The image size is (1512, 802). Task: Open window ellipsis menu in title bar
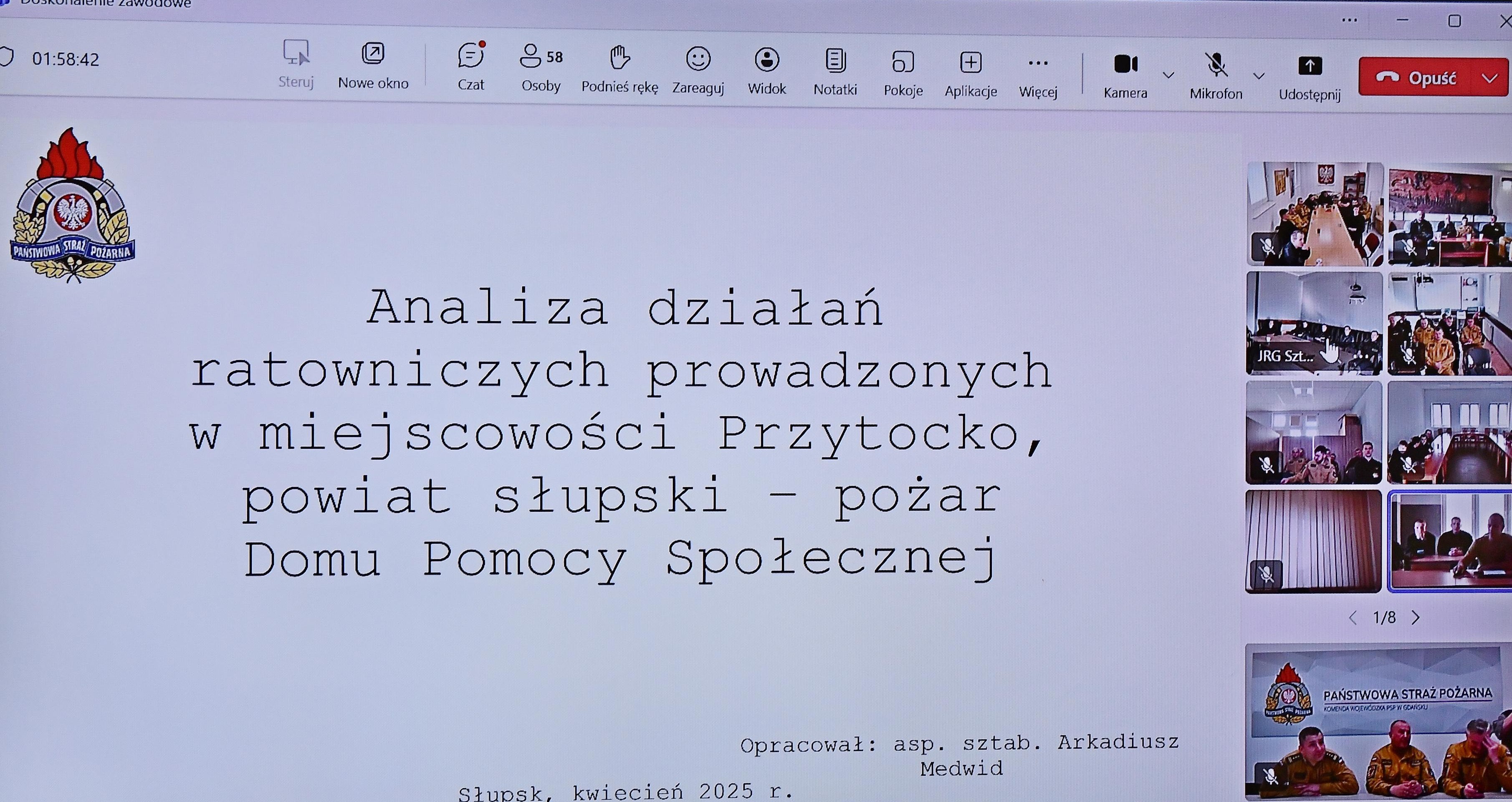tap(1350, 20)
